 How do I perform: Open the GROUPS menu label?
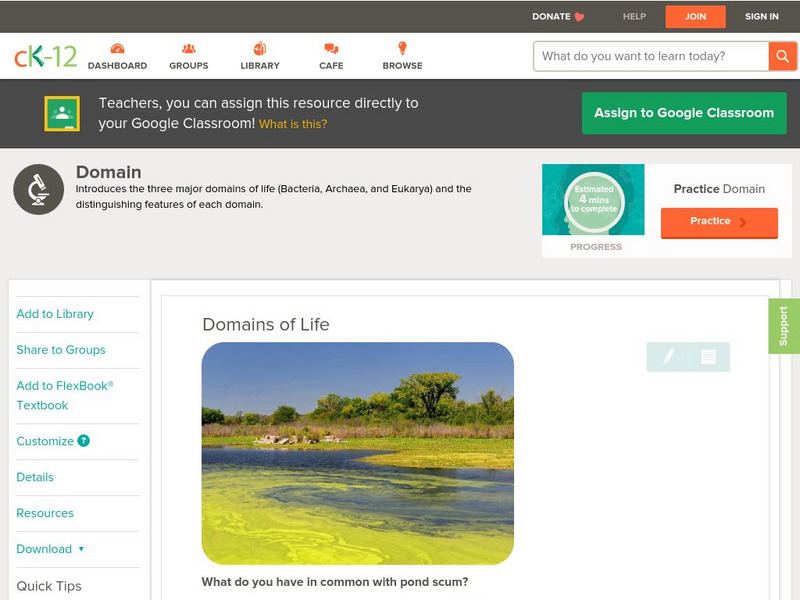point(189,66)
